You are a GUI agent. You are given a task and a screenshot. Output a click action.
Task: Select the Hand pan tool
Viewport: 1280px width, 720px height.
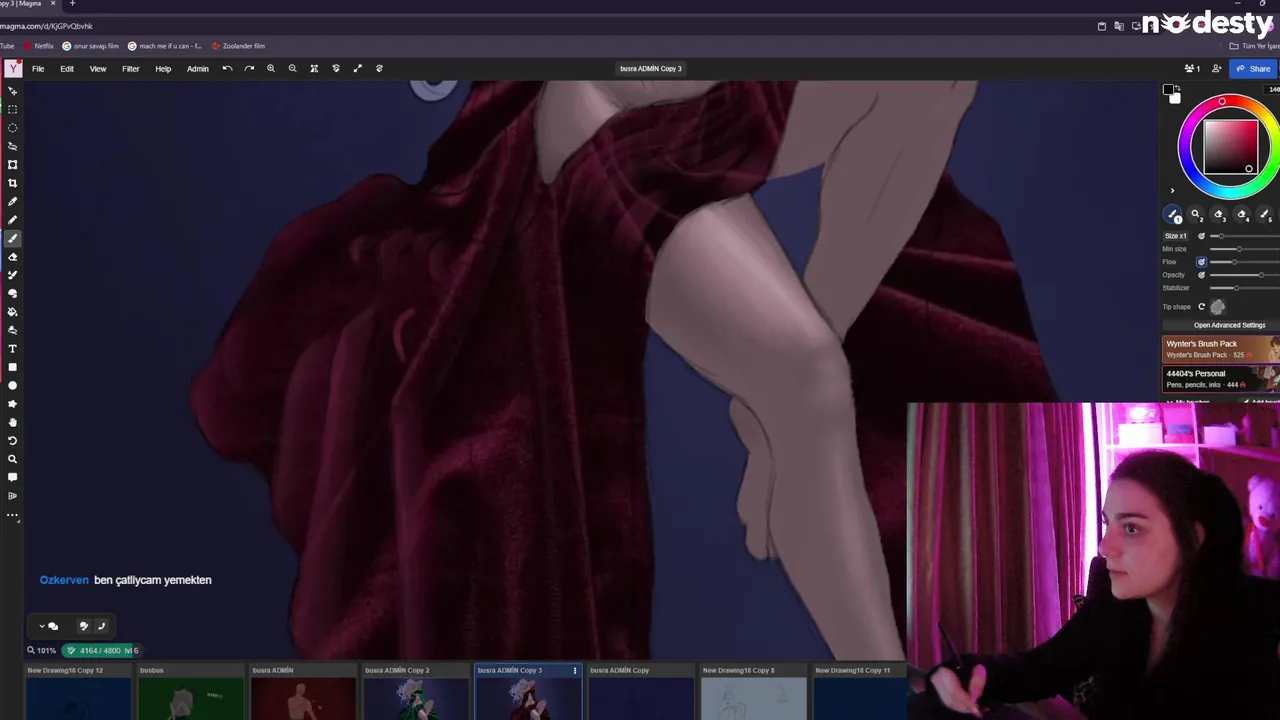point(12,422)
